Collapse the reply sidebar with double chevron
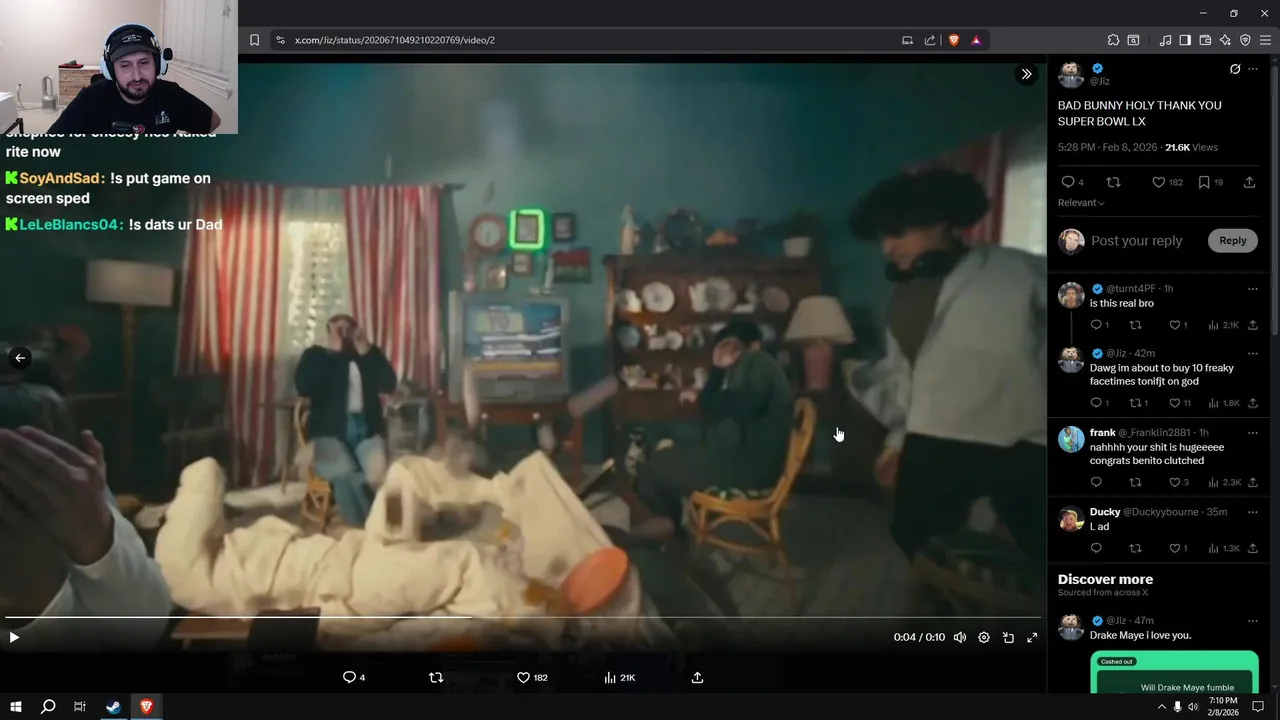1280x720 pixels. click(1026, 74)
